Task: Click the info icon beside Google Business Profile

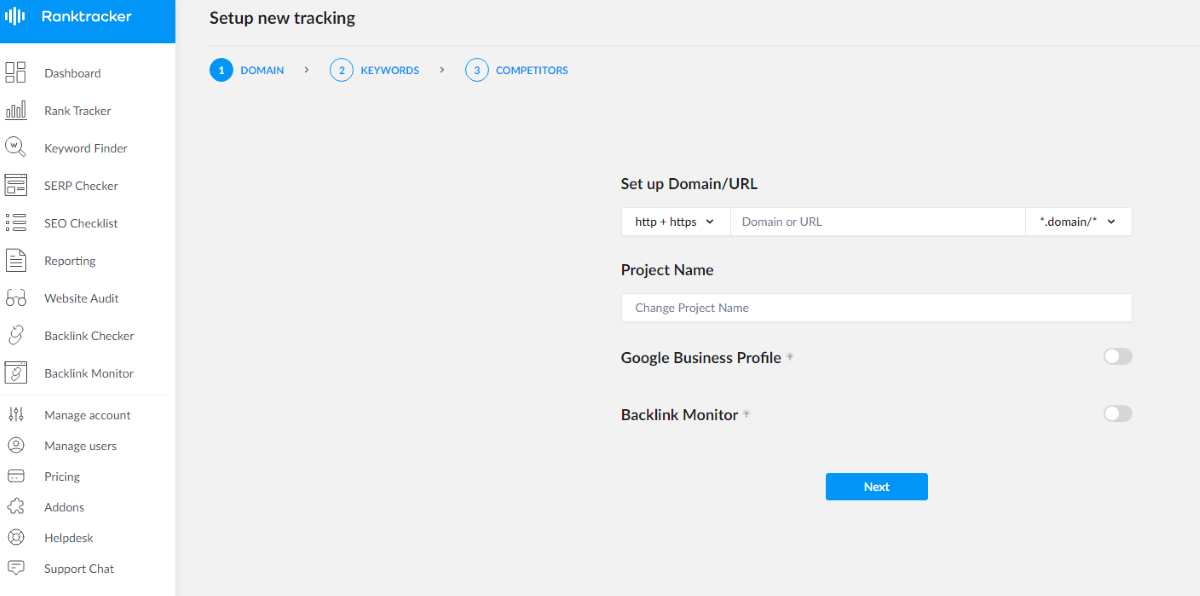Action: (790, 357)
